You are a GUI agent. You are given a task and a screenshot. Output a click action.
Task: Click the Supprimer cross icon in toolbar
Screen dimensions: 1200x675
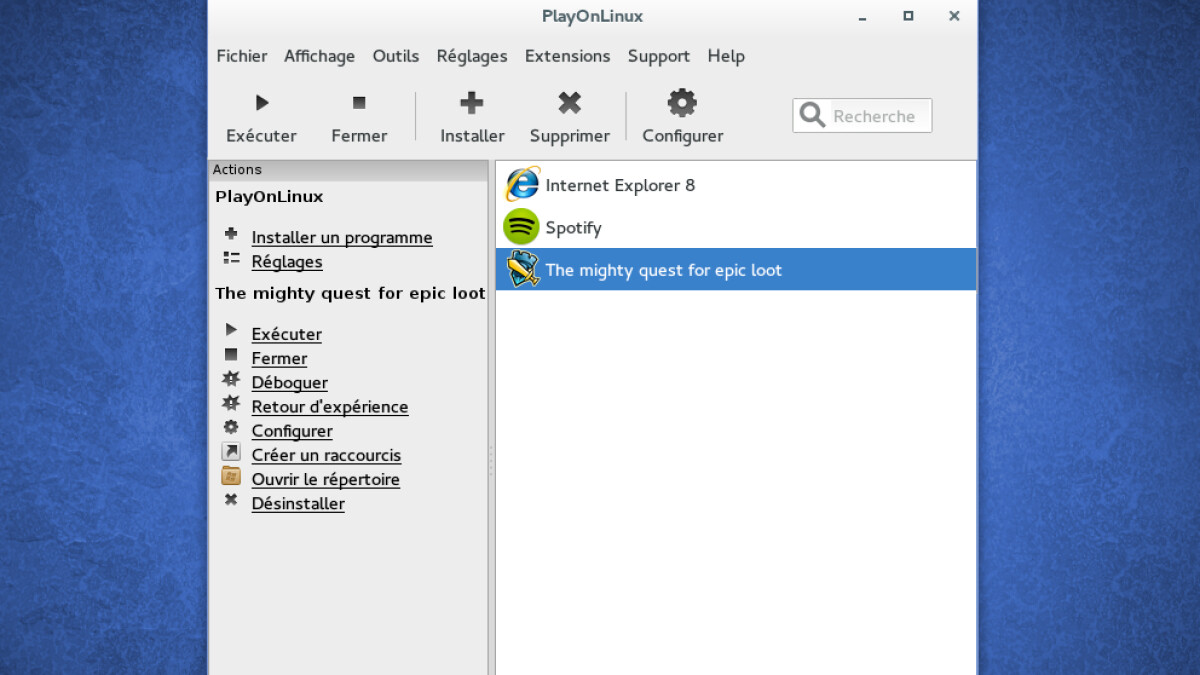coord(570,102)
